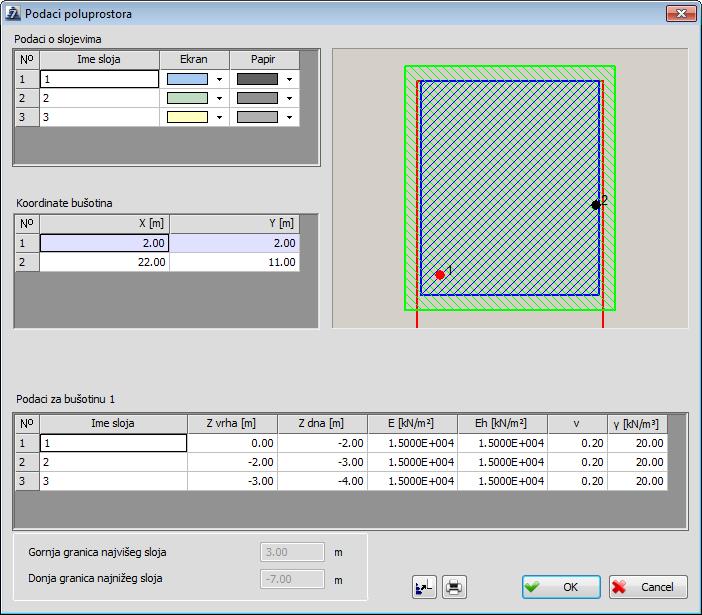
Task: Click Z dna value -3.00 in row 2
Action: pos(322,462)
